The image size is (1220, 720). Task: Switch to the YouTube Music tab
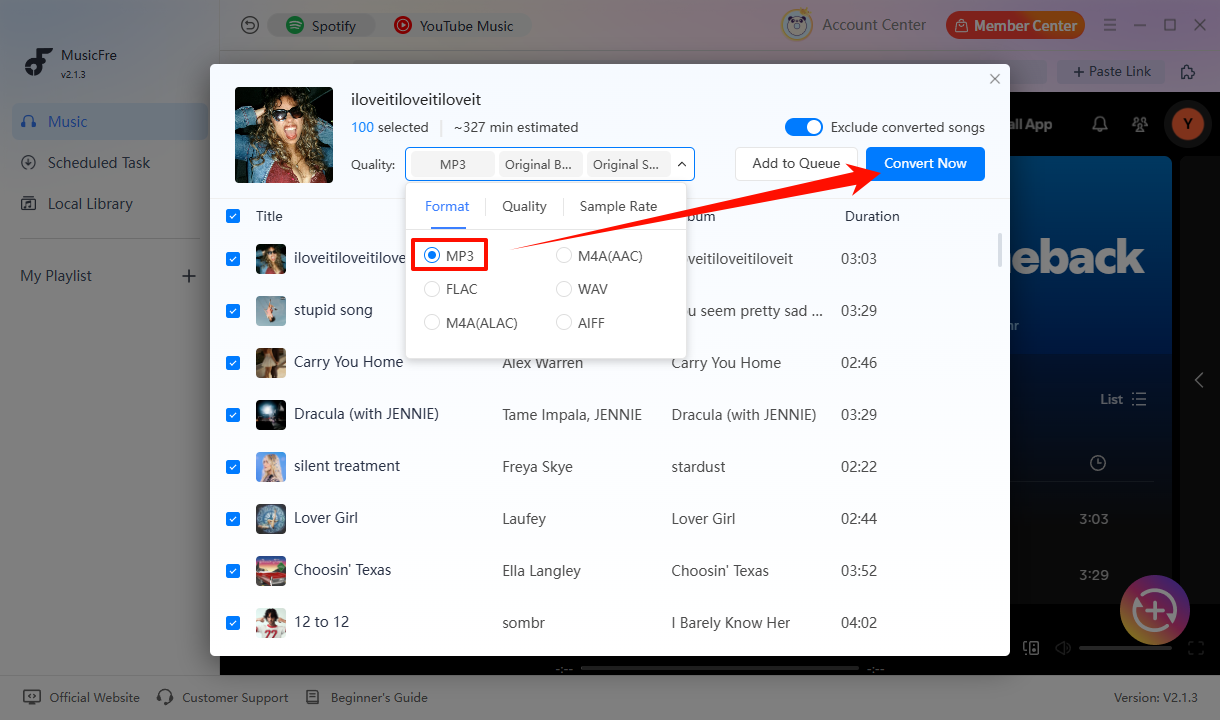(x=455, y=26)
